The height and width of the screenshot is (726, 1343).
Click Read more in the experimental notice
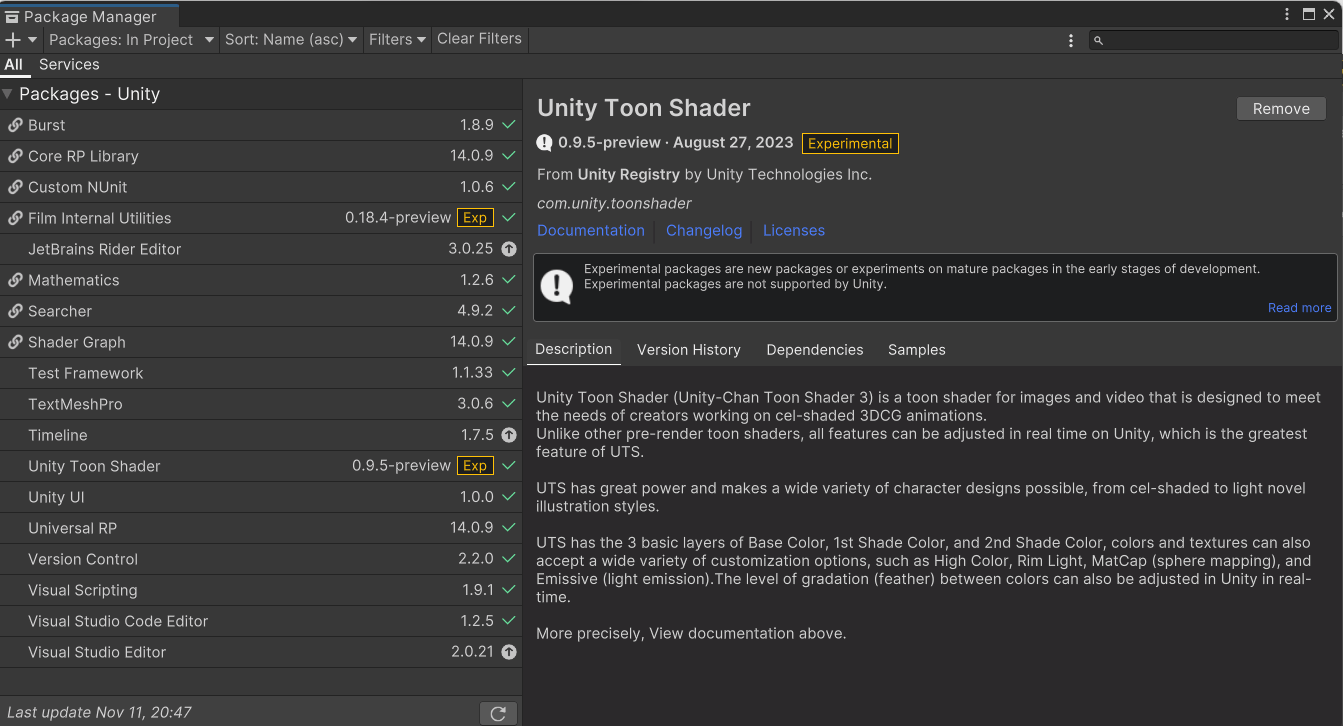click(1299, 308)
